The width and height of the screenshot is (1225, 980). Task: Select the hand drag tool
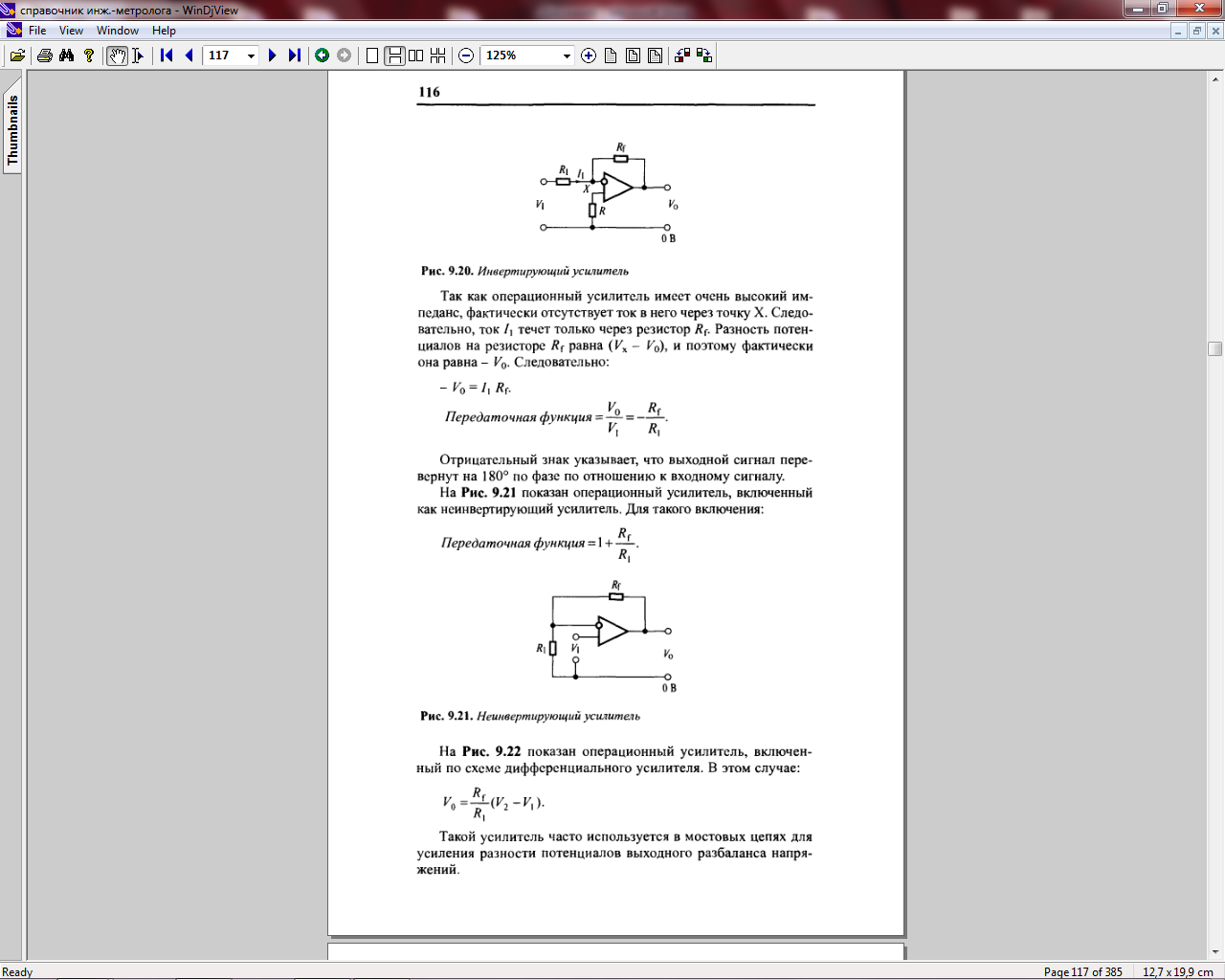(x=117, y=56)
